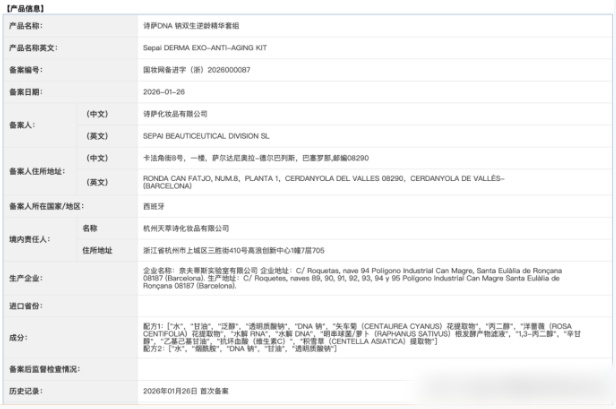This screenshot has width=616, height=409.
Task: Click the filer name 诗萨化妆品有限公司
Action: pos(175,114)
